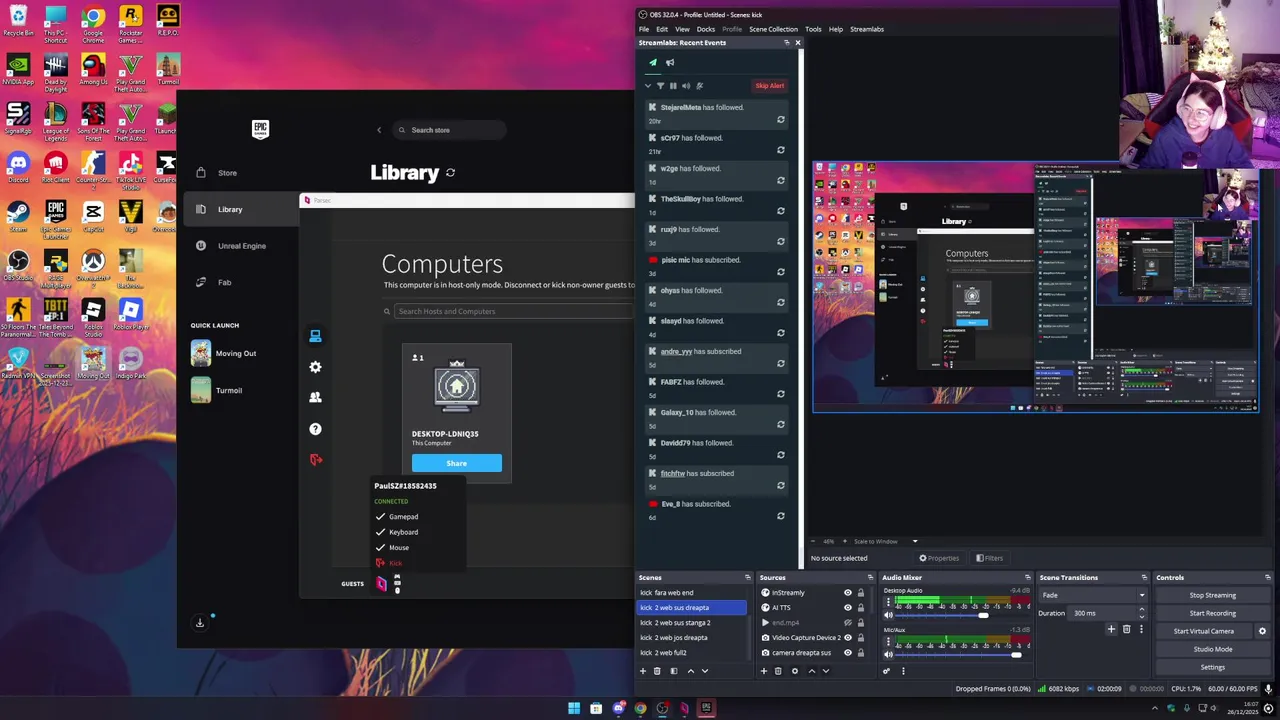Open scene transition properties dots
1280x720 pixels.
pyautogui.click(x=1141, y=629)
